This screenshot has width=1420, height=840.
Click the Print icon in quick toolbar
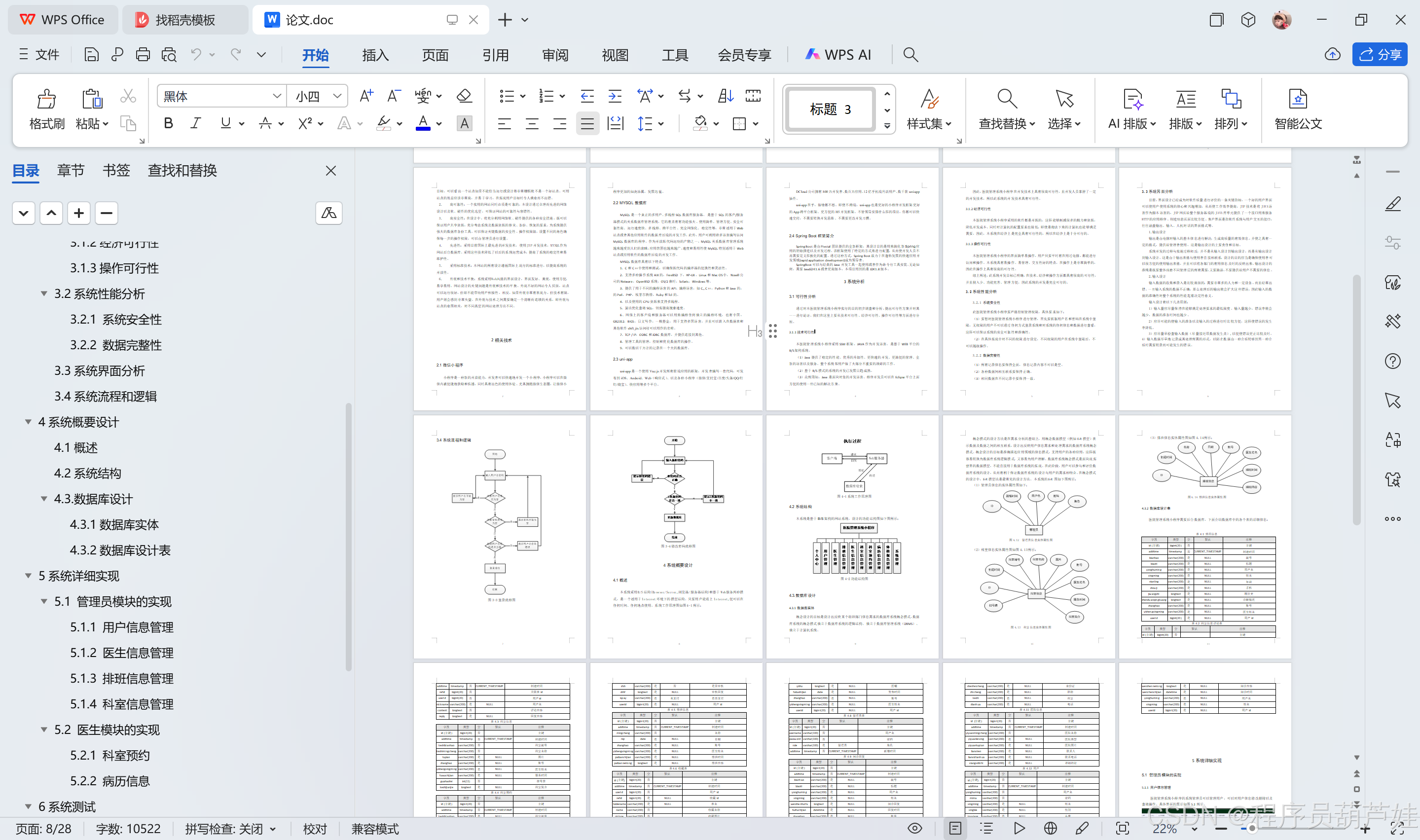coord(143,54)
